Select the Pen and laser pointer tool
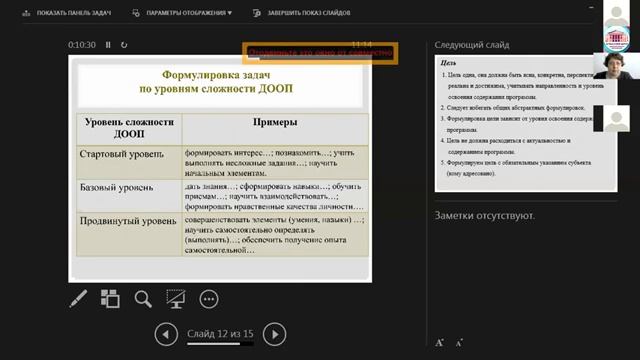Image resolution: width=640 pixels, height=360 pixels. pyautogui.click(x=78, y=299)
